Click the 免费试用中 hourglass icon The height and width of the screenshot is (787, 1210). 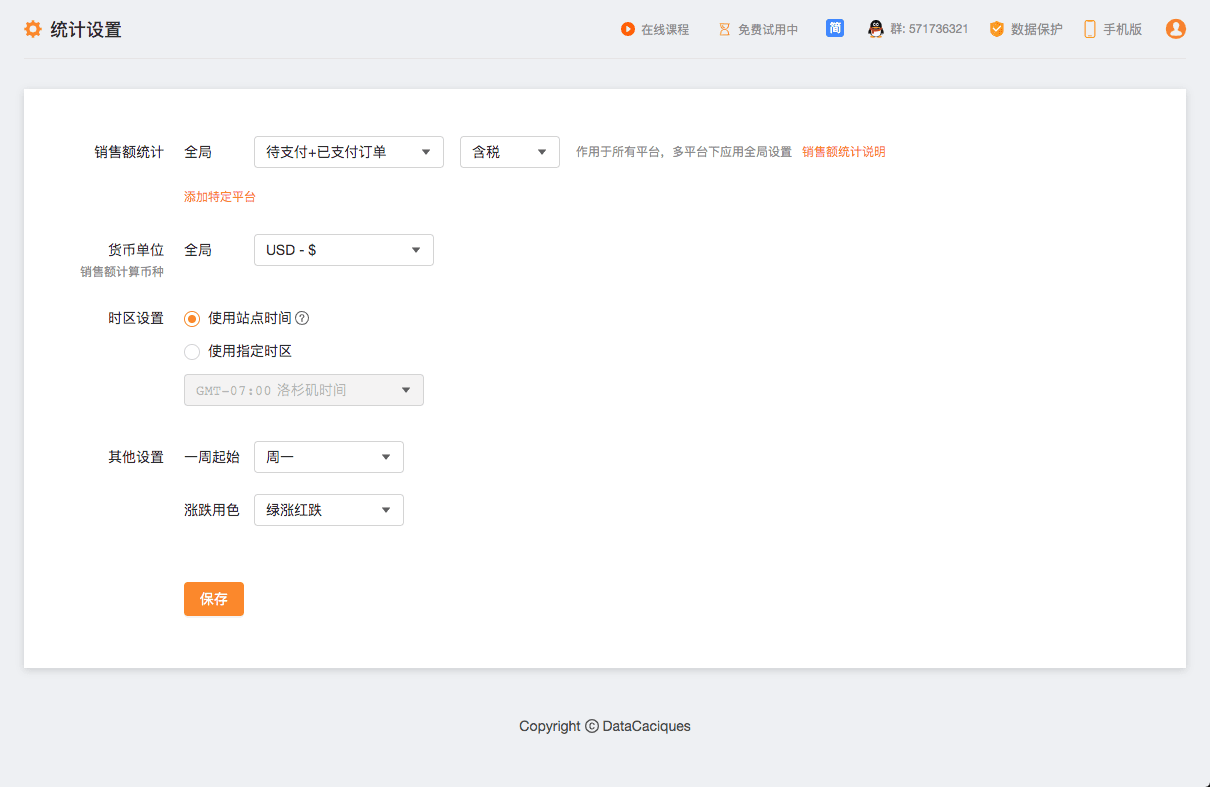[724, 29]
